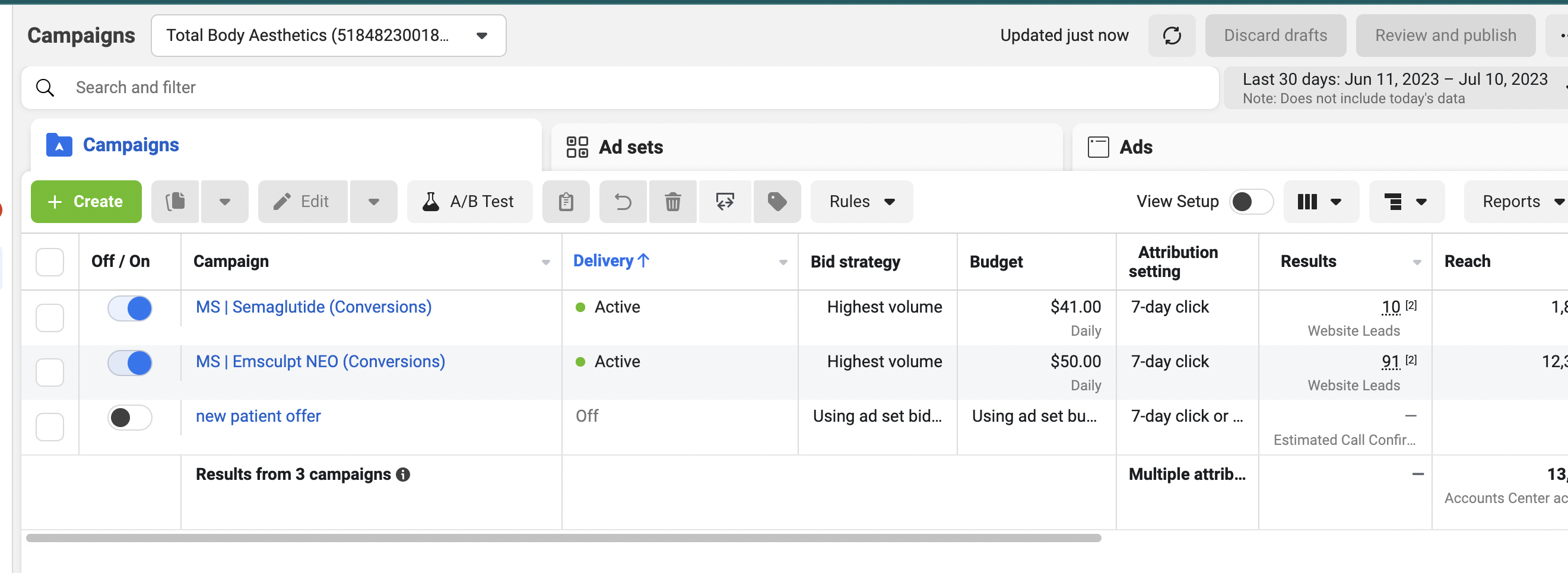Open the columns layout icon menu
Screen dimensions: 1568x573
point(1321,201)
